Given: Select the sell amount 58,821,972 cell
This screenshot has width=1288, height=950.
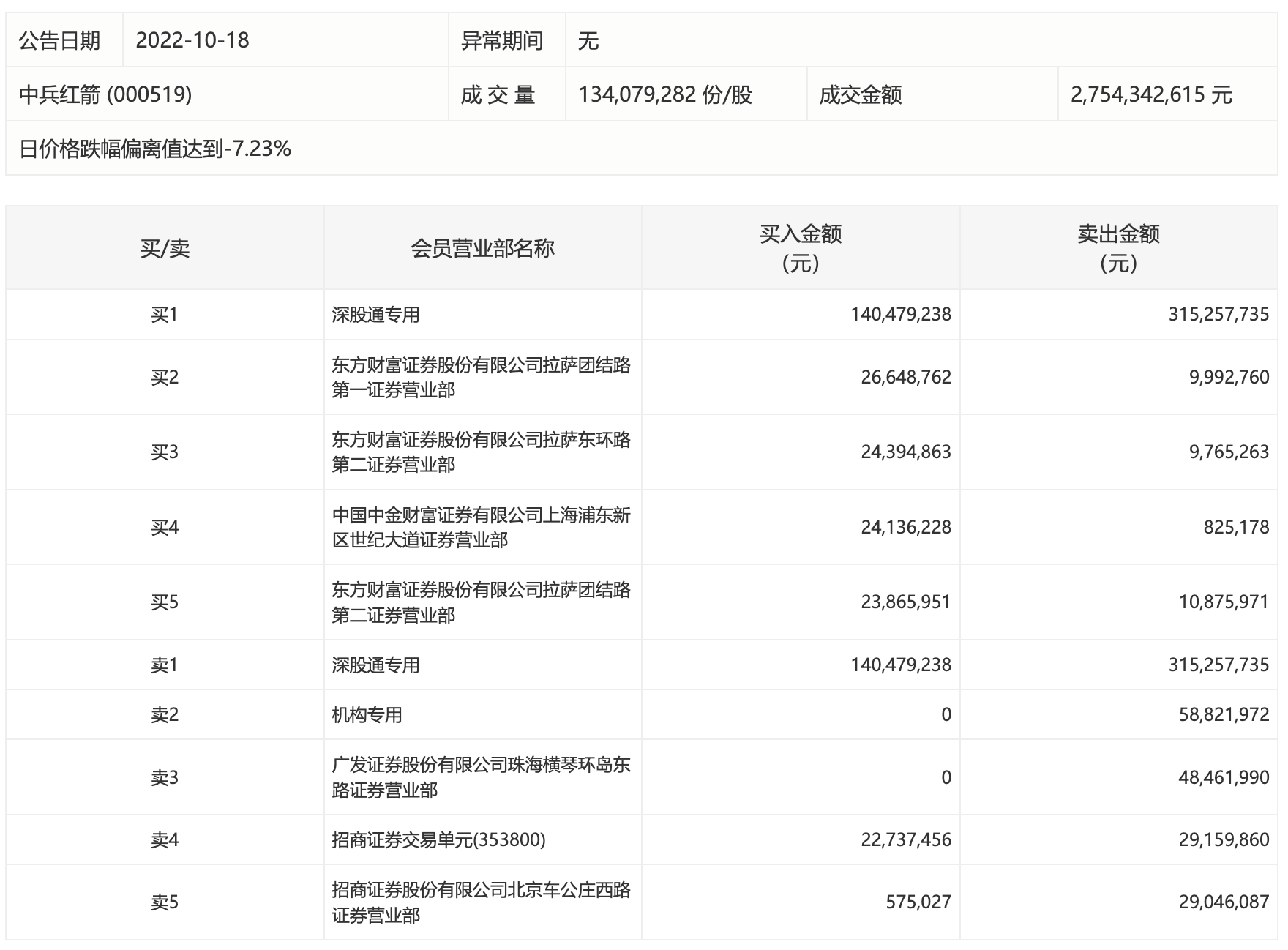Looking at the screenshot, I should pos(1223,715).
